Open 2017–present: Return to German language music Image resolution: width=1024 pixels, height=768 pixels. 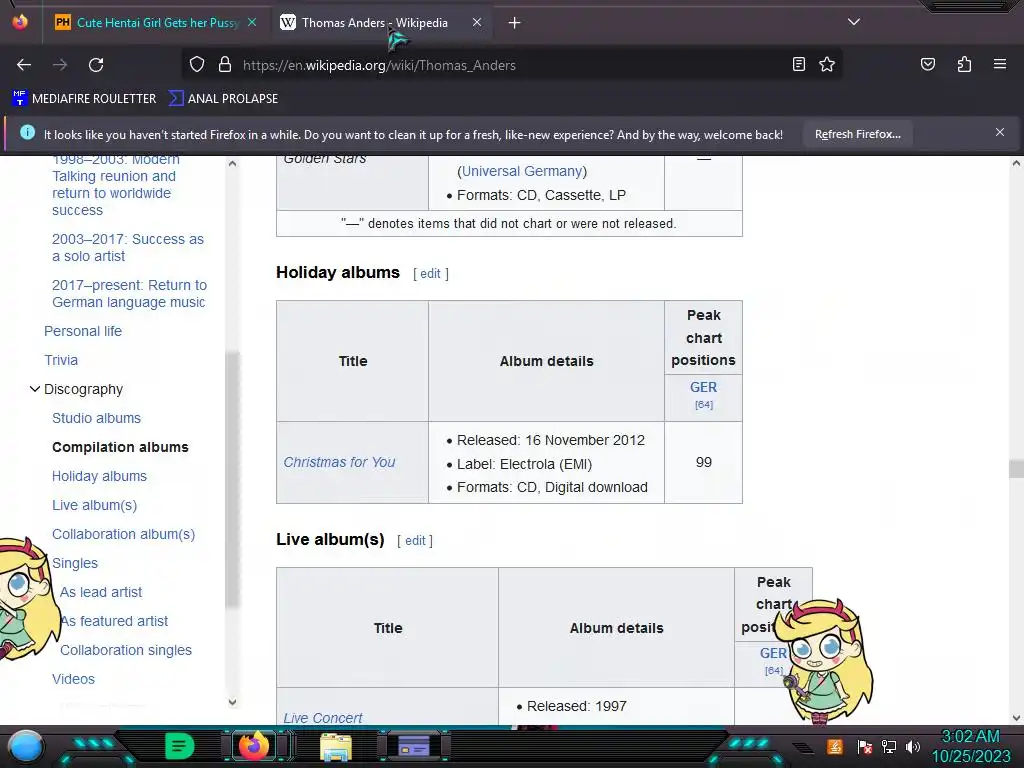[x=129, y=293]
